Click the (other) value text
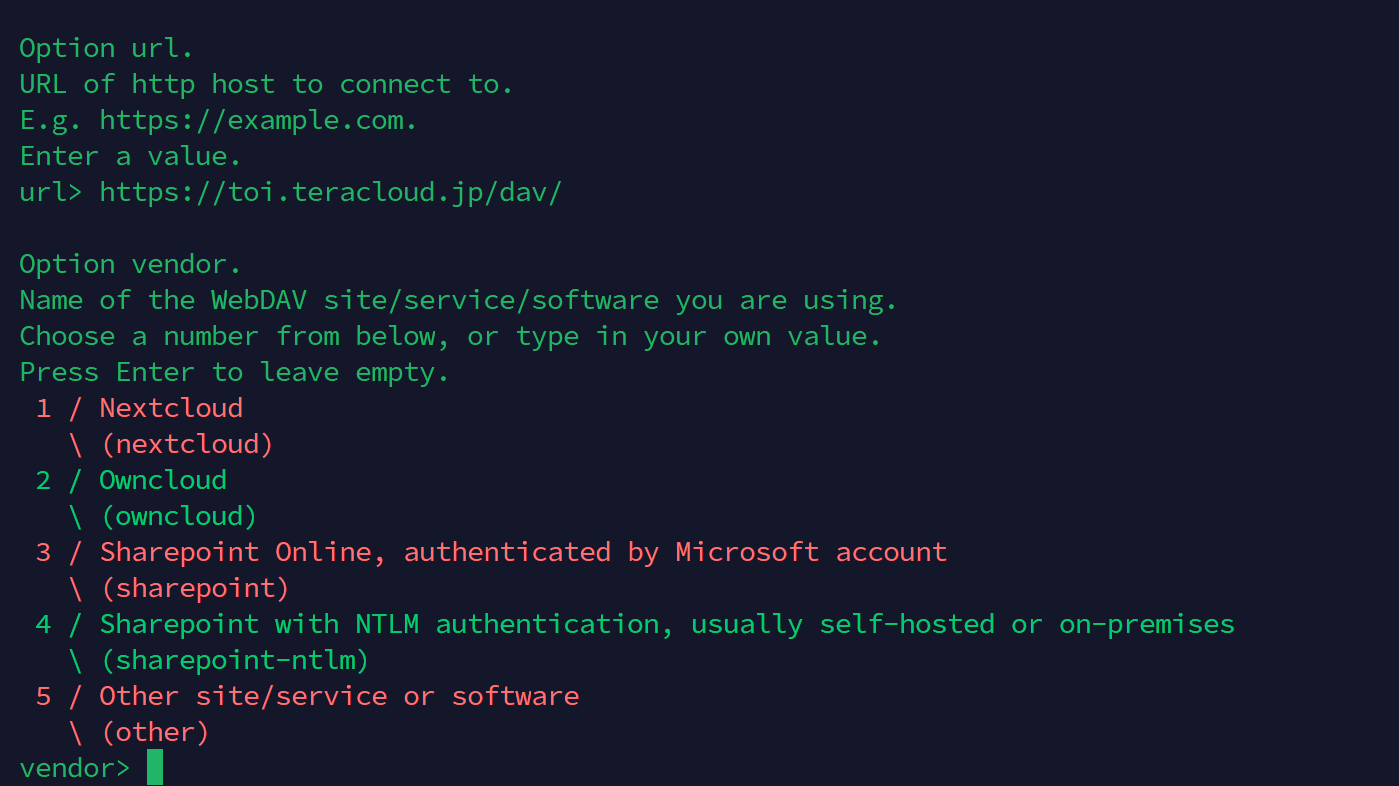 (x=155, y=732)
